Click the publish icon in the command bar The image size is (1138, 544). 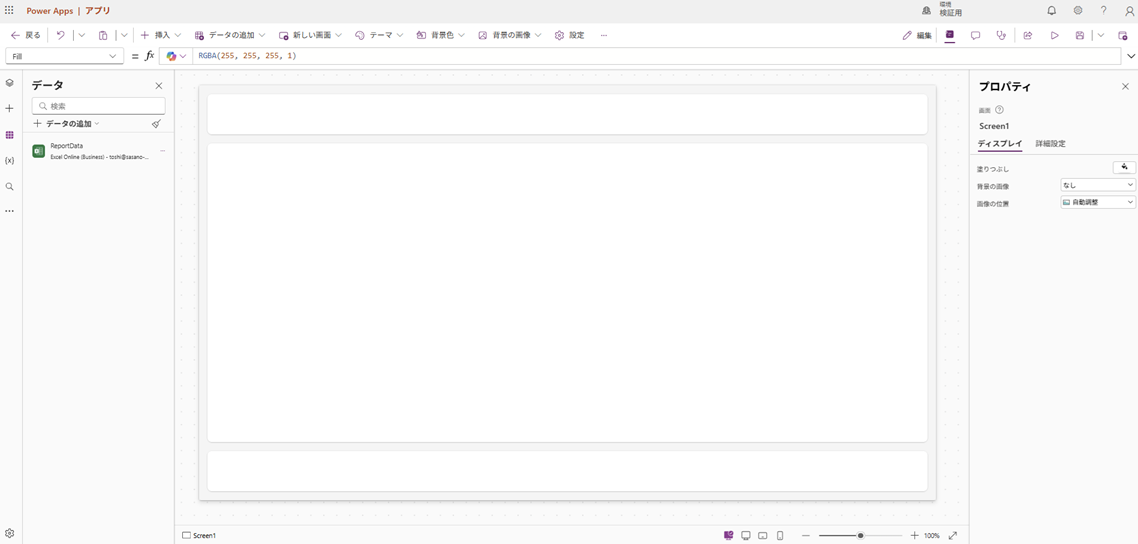[x=1123, y=35]
